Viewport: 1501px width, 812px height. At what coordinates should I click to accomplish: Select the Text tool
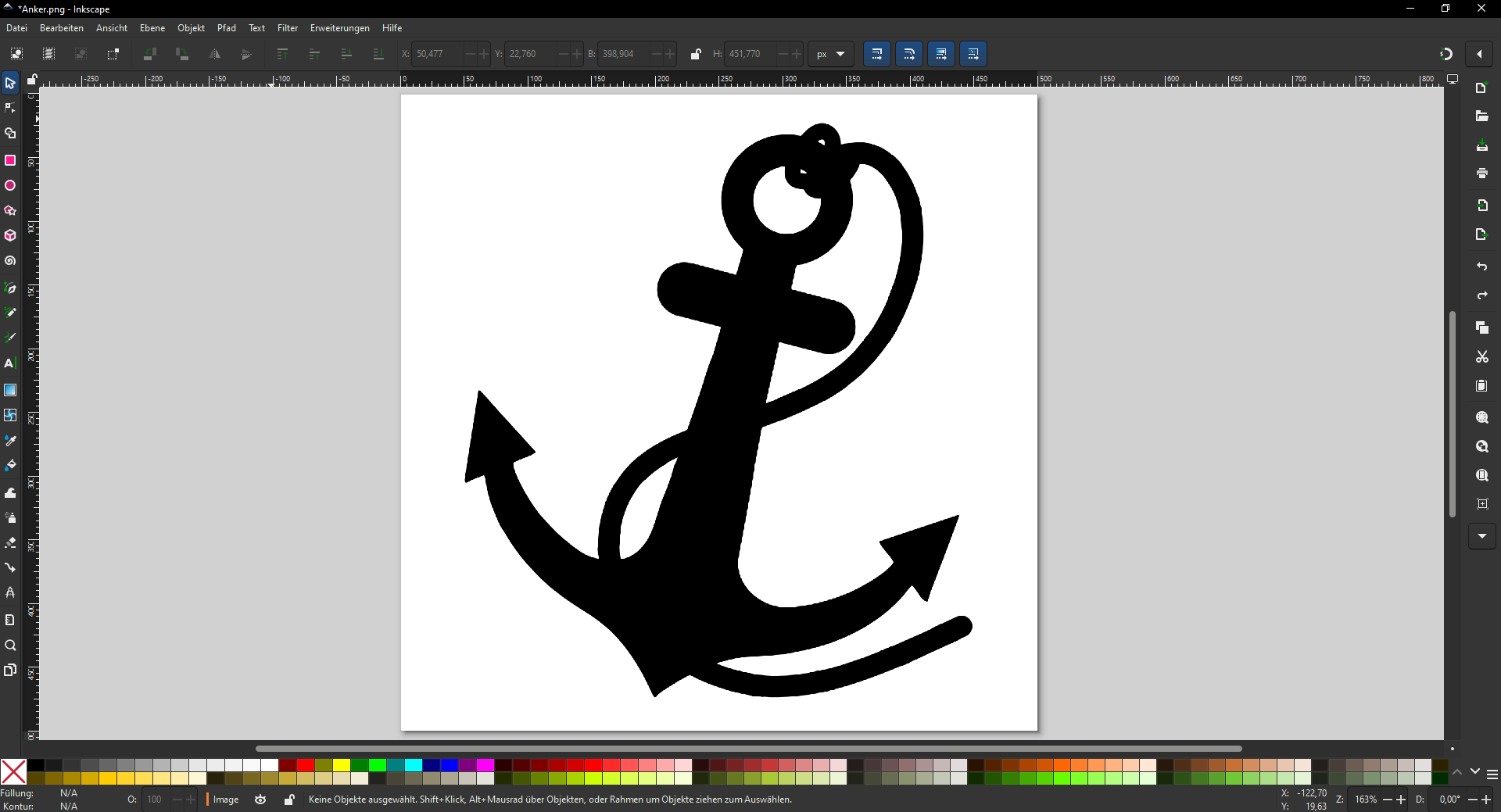[10, 363]
